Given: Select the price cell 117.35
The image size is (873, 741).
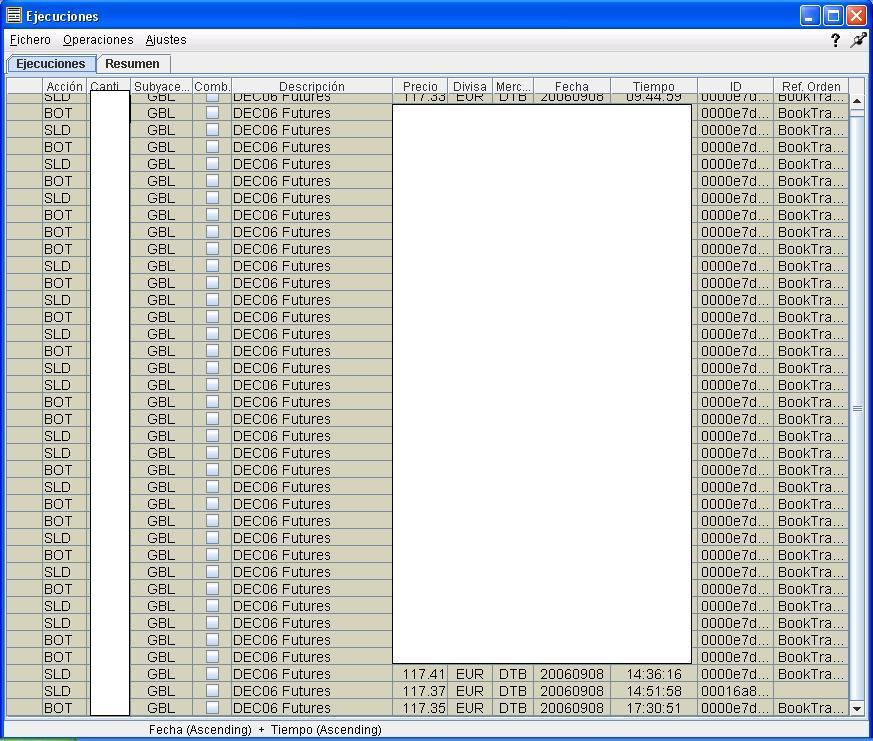Looking at the screenshot, I should [420, 708].
